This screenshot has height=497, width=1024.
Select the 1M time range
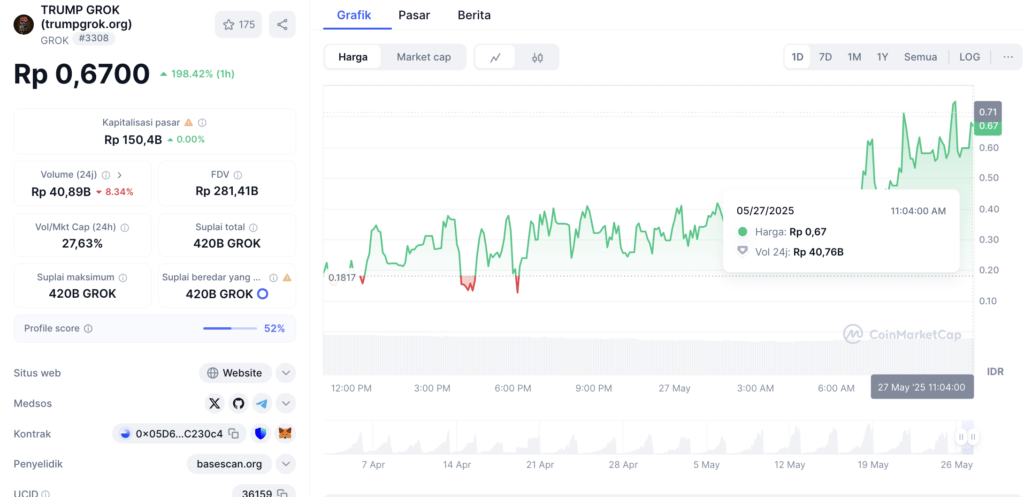(x=854, y=57)
